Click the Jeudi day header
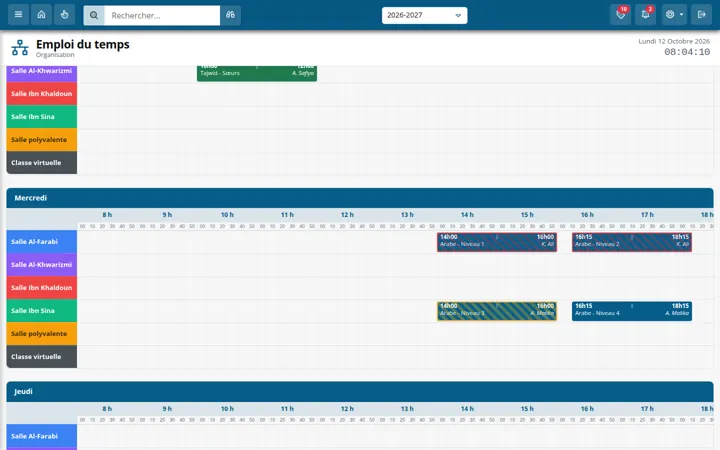 click(x=360, y=392)
